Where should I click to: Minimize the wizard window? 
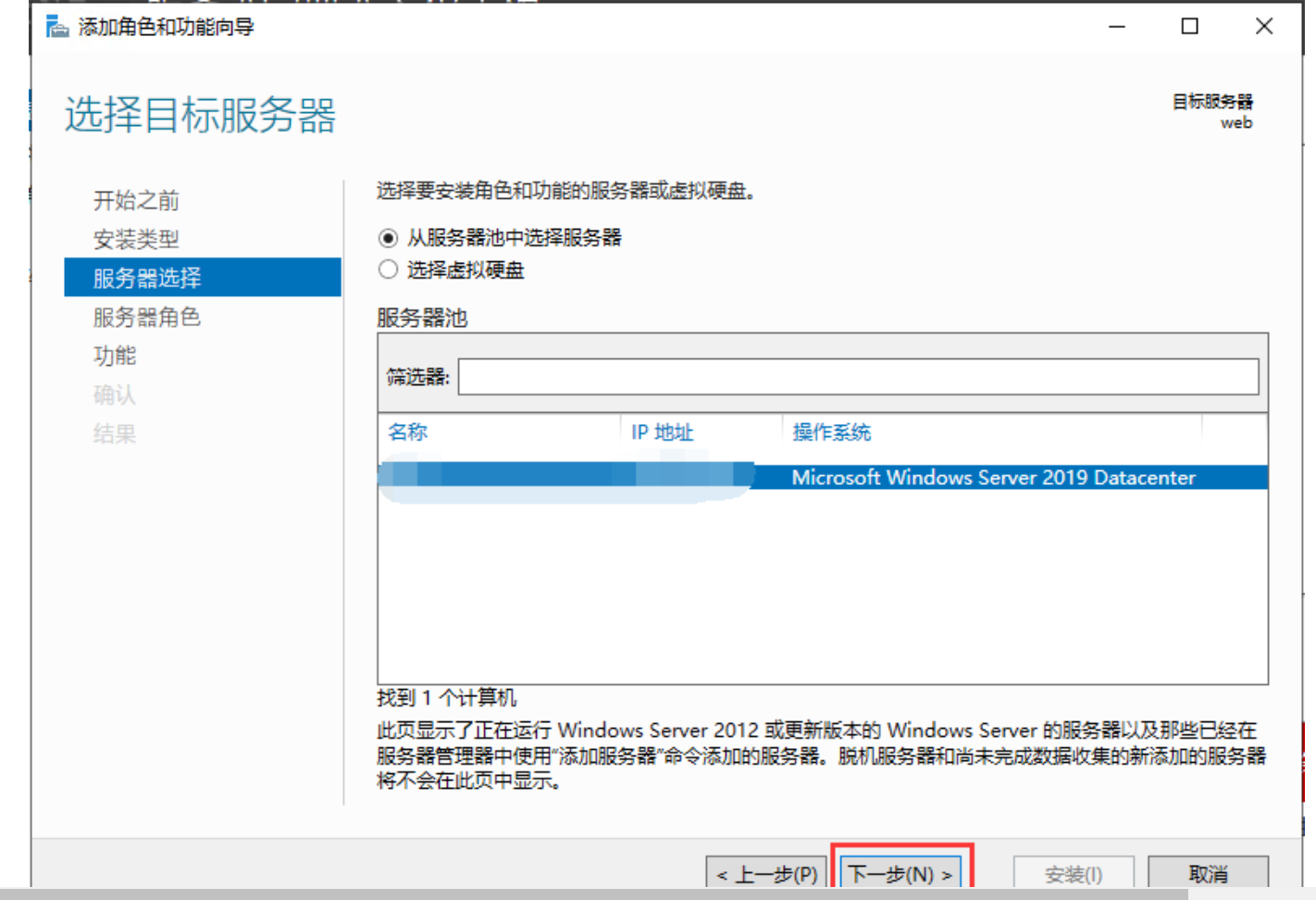tap(1117, 27)
